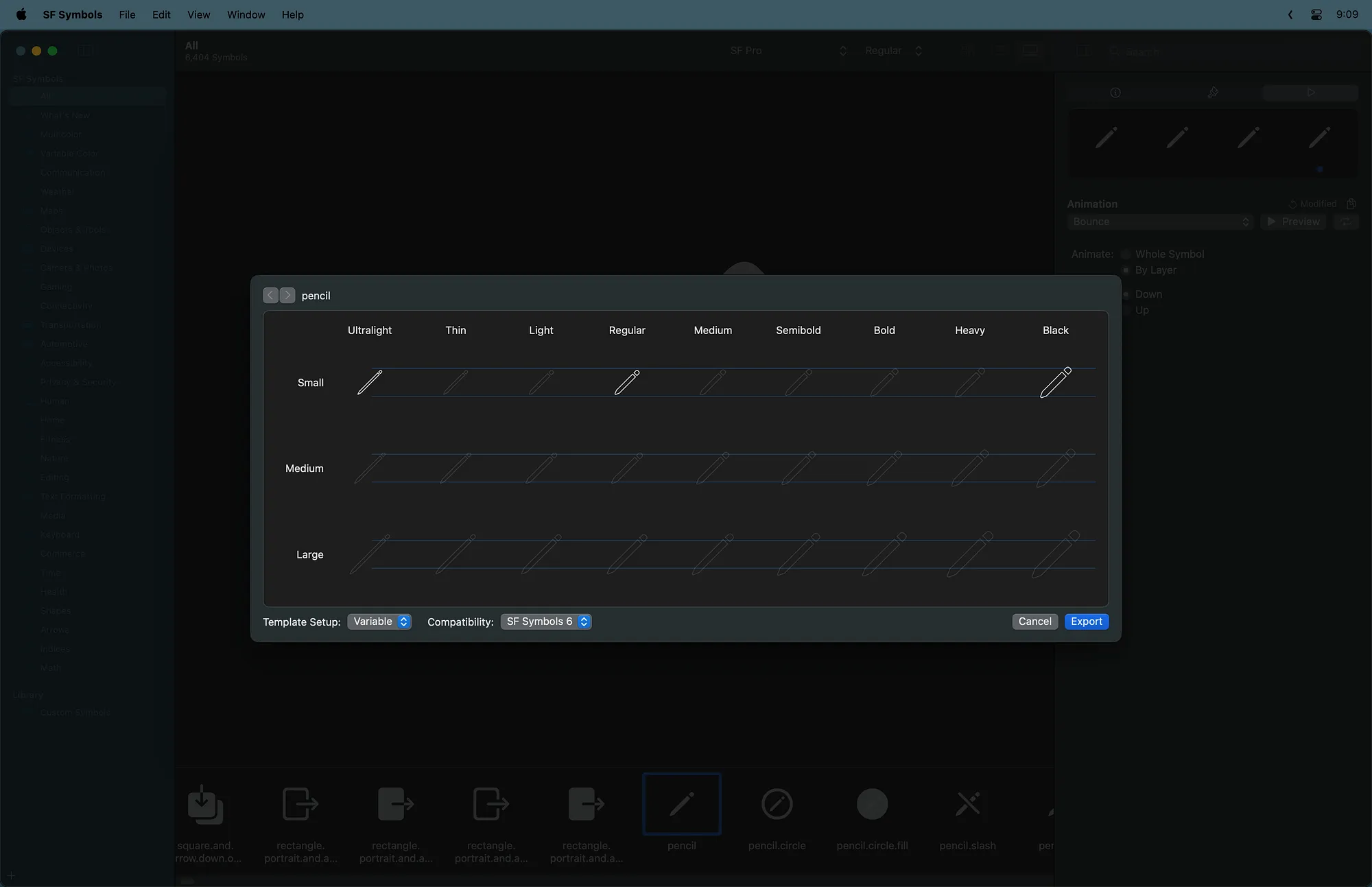Pick the Medium Thin pencil variant
Screen dimensions: 1372x887
[x=456, y=468]
